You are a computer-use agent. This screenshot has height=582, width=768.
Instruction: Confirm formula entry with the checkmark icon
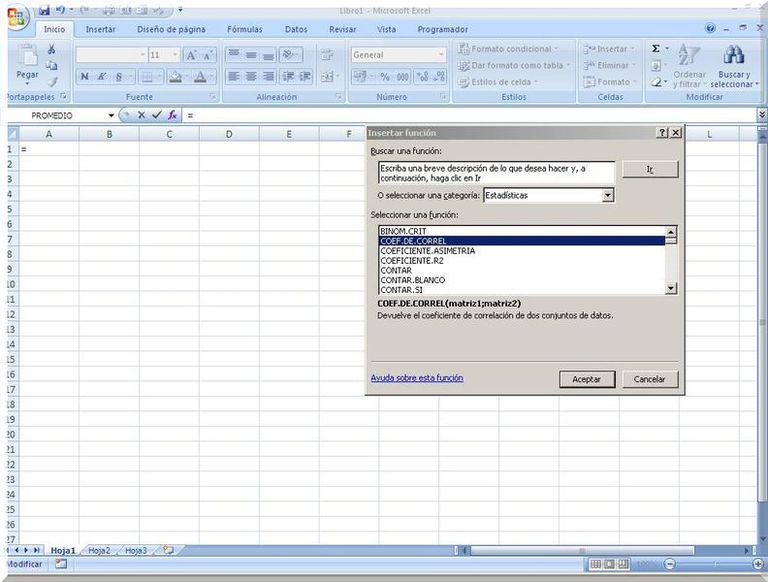point(156,115)
